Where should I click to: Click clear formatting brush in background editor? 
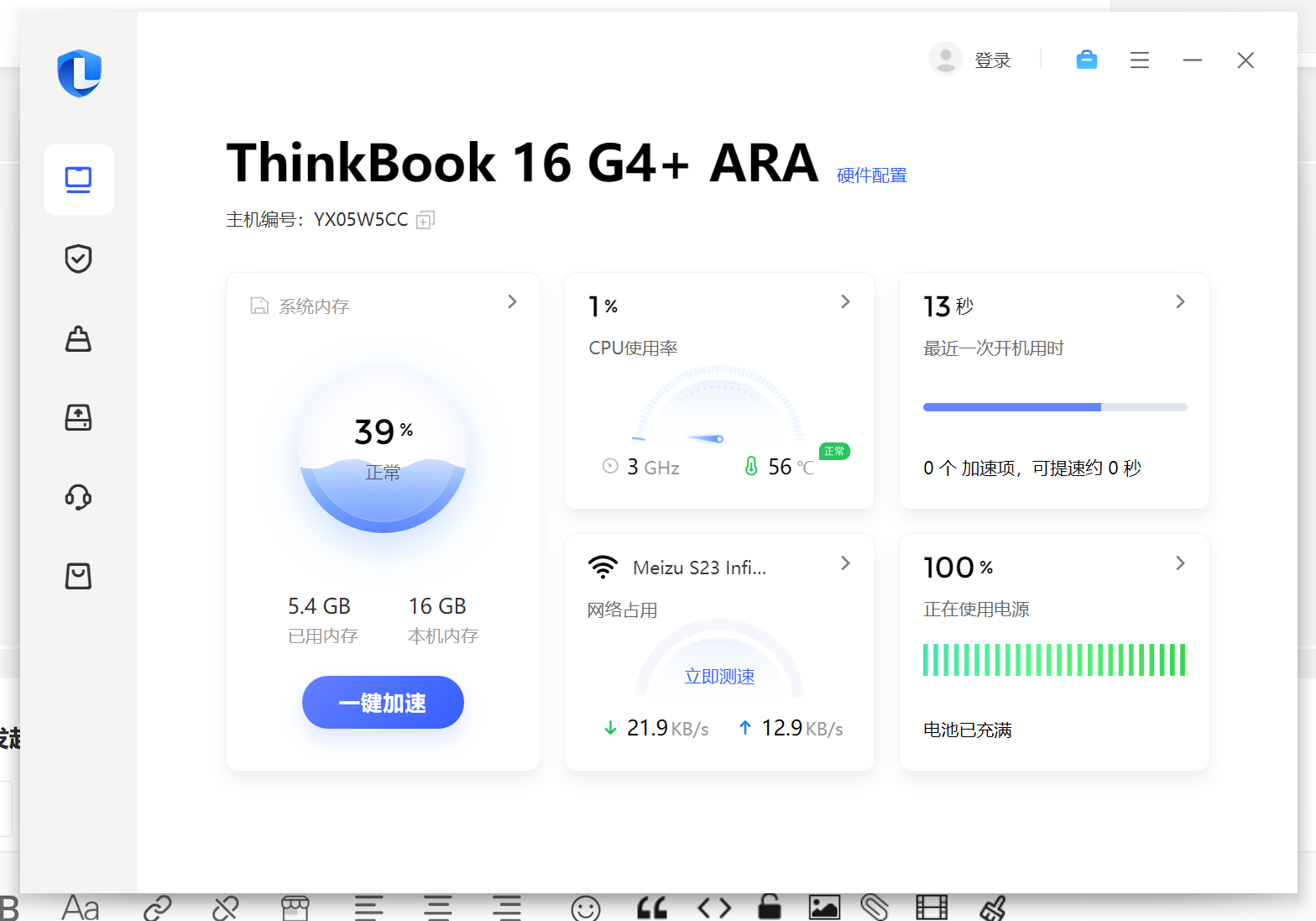tap(993, 908)
